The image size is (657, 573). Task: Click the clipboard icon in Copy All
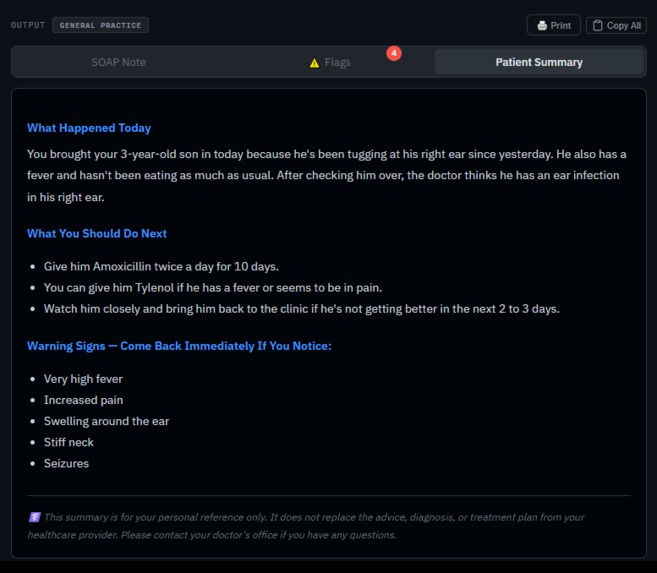click(598, 26)
